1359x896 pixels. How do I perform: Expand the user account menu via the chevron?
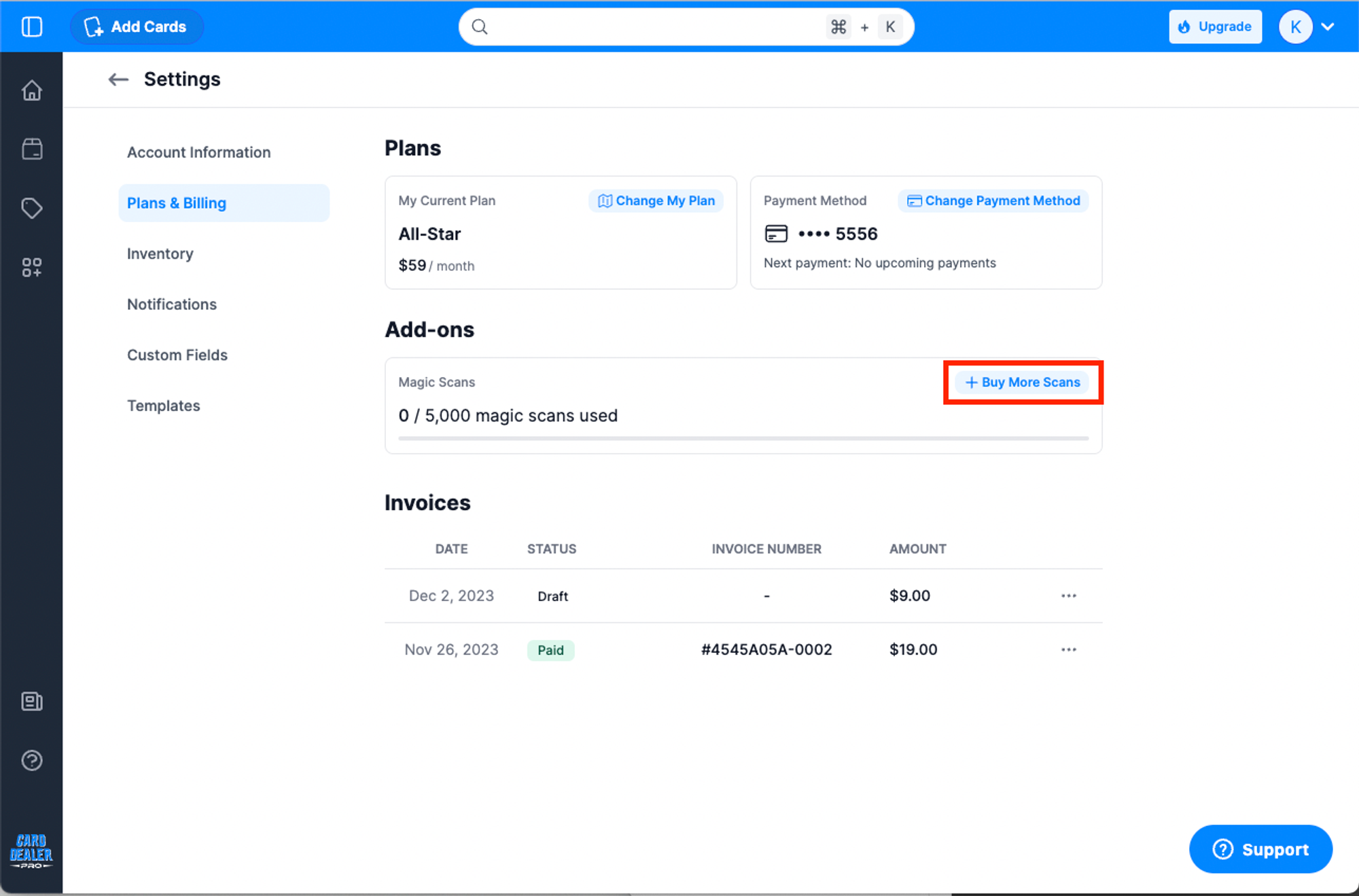click(1328, 26)
